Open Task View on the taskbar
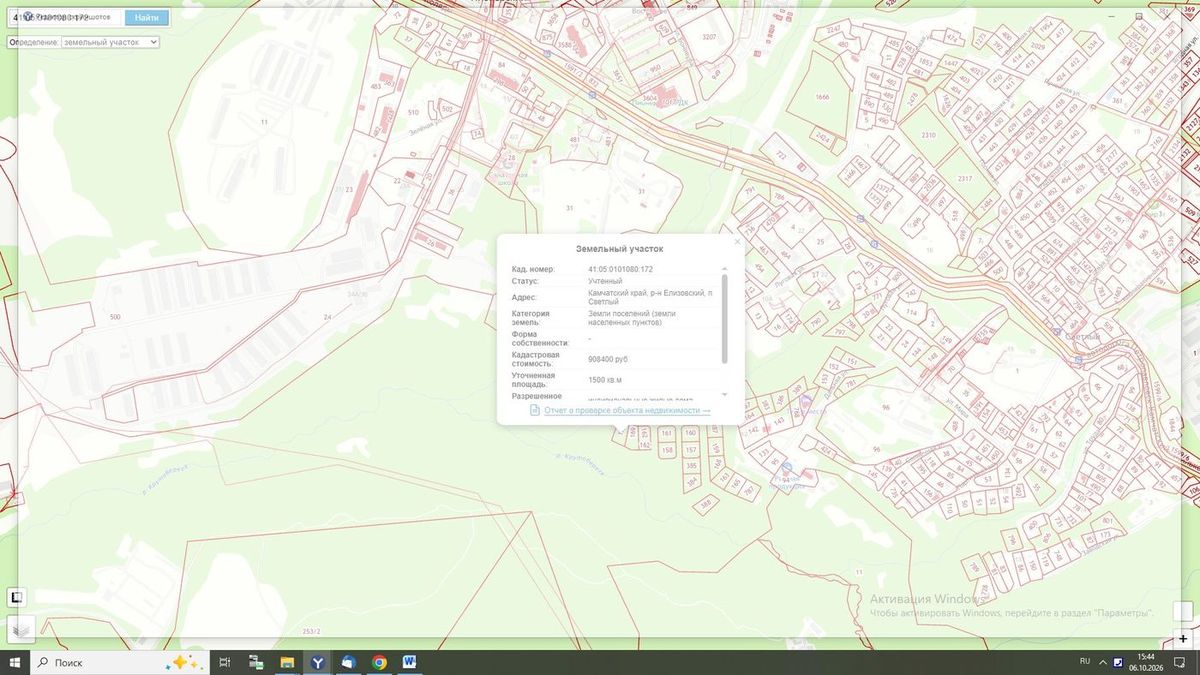 [225, 662]
